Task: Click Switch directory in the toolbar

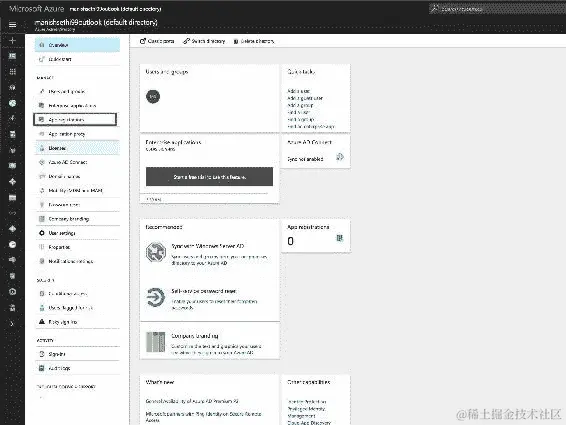Action: 204,41
